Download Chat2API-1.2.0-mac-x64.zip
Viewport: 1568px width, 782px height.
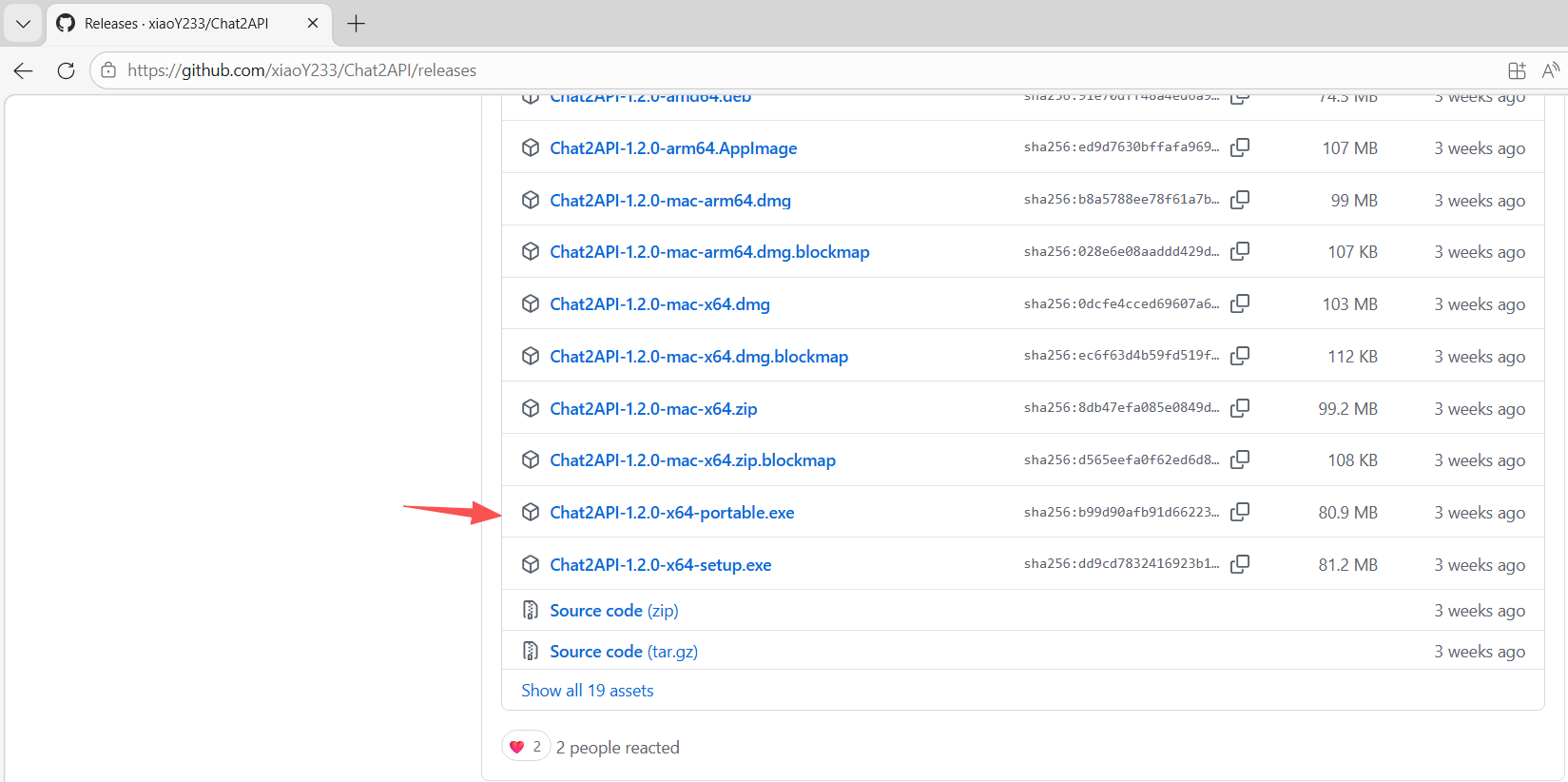click(653, 409)
